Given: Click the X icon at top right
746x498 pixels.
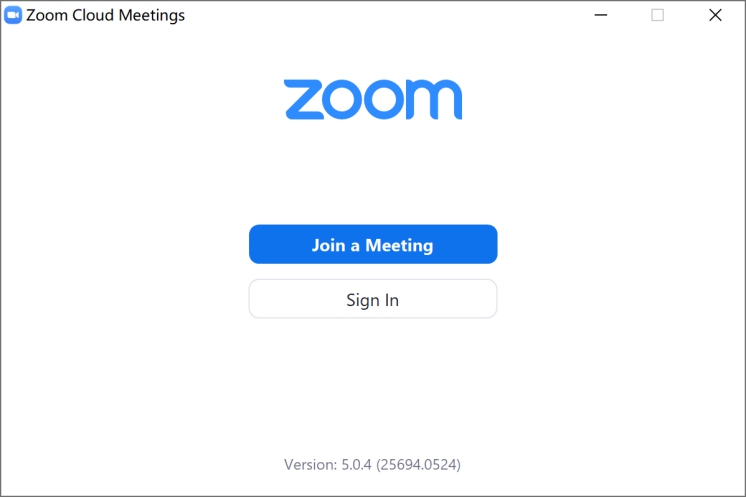Looking at the screenshot, I should (715, 15).
